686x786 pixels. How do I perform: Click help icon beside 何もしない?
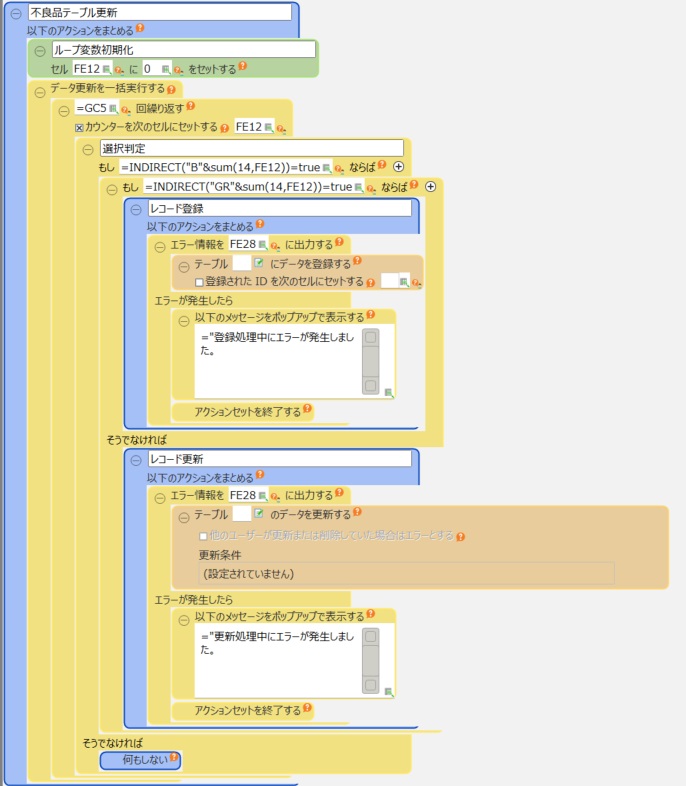click(174, 760)
